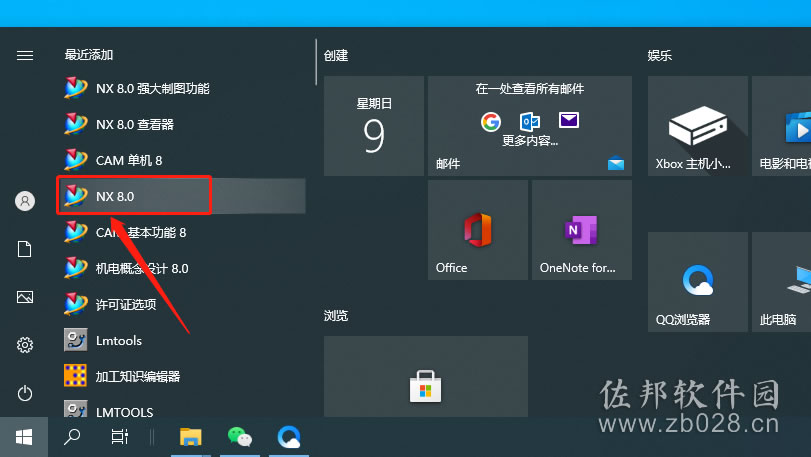Open Task View on taskbar
811x457 pixels.
click(119, 437)
